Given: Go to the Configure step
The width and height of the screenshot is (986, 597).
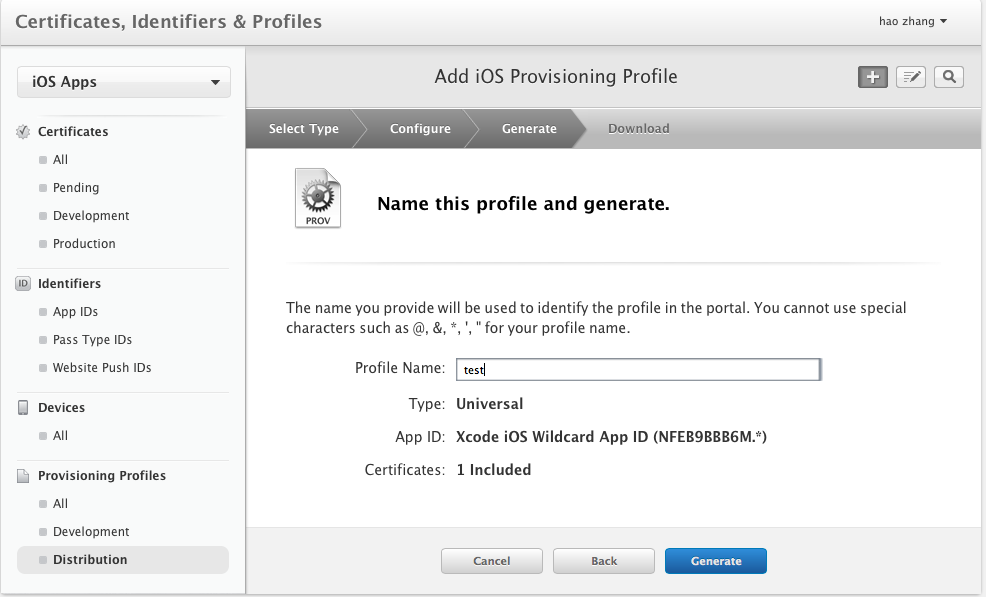Looking at the screenshot, I should pyautogui.click(x=420, y=129).
